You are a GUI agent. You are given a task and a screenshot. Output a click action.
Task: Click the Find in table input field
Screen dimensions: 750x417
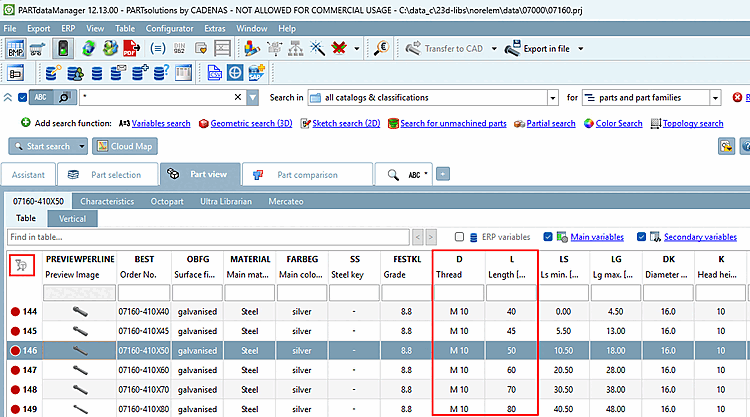click(208, 237)
